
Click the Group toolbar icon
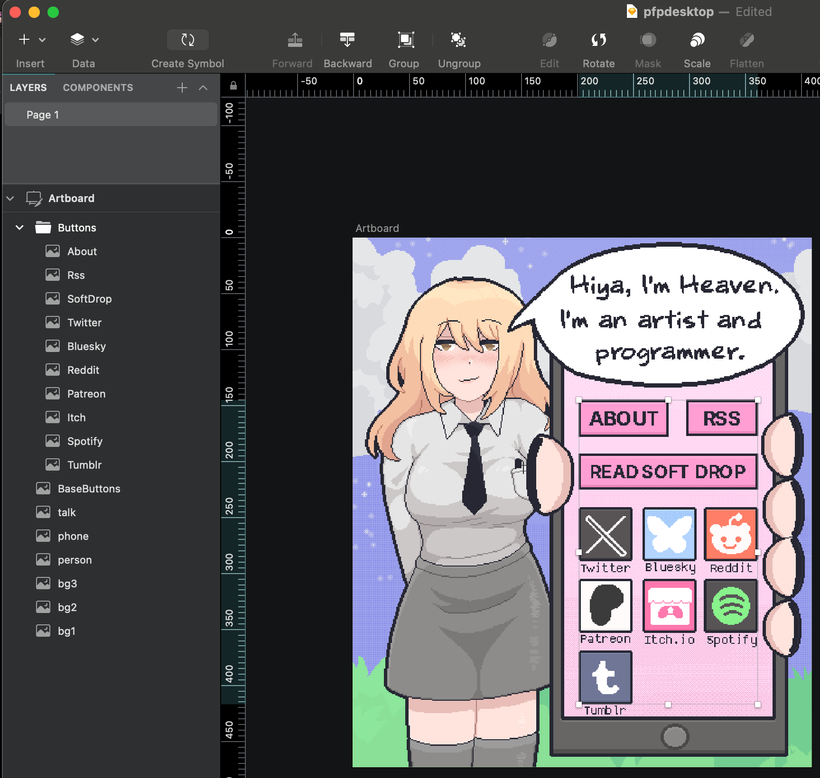pos(405,40)
